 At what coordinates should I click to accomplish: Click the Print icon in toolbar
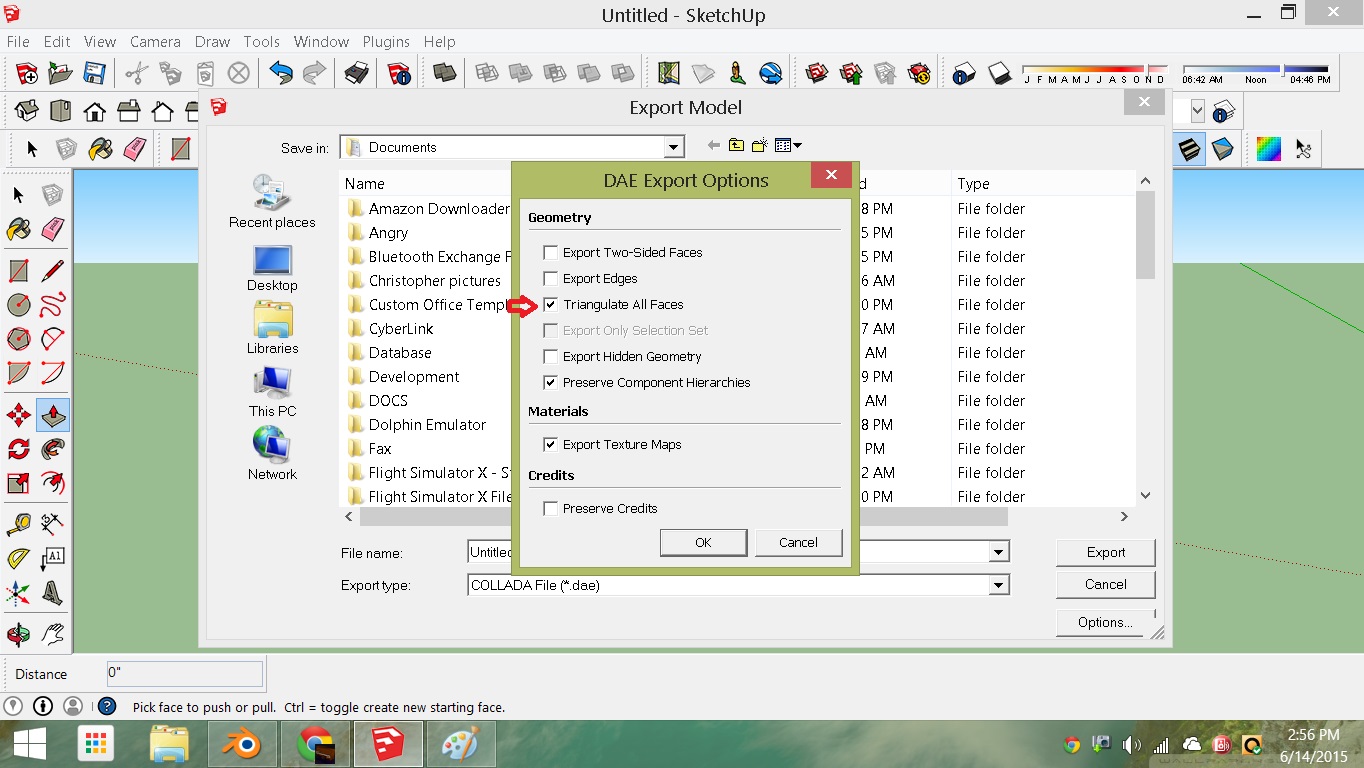point(356,73)
